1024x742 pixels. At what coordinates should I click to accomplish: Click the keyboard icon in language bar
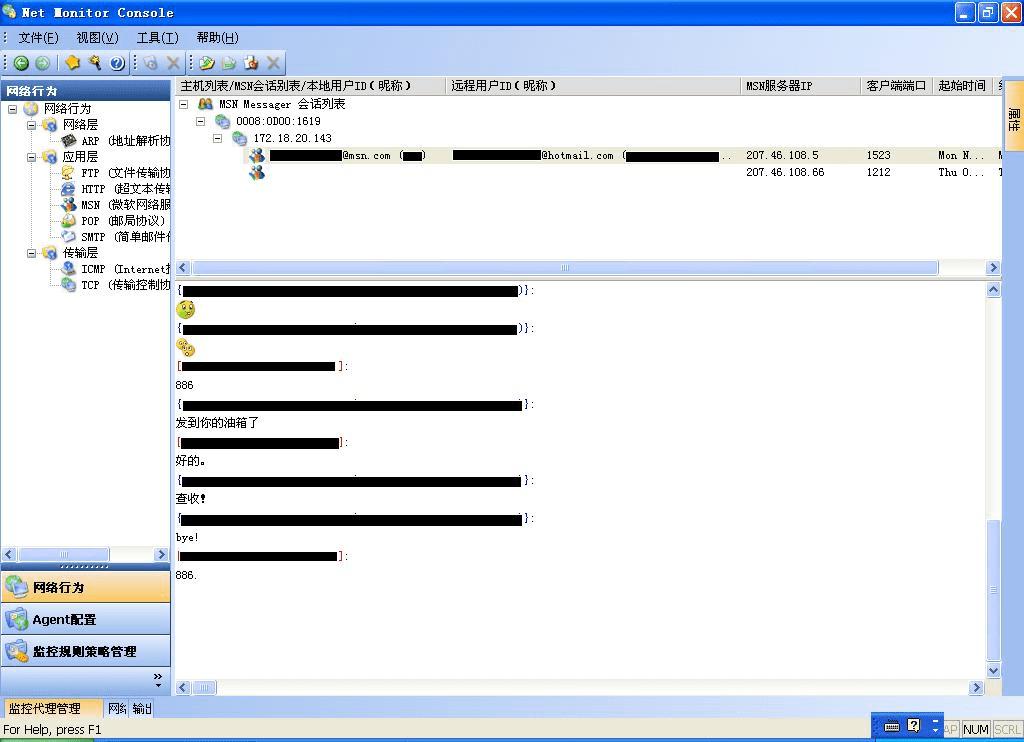[x=891, y=726]
